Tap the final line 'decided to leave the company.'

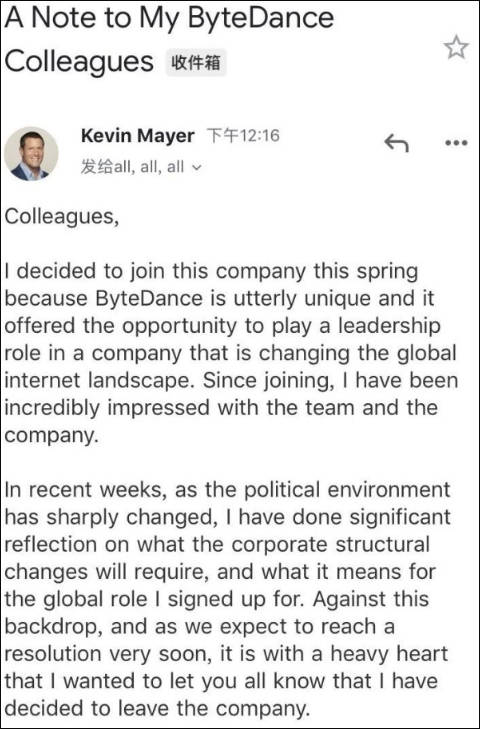(x=157, y=709)
